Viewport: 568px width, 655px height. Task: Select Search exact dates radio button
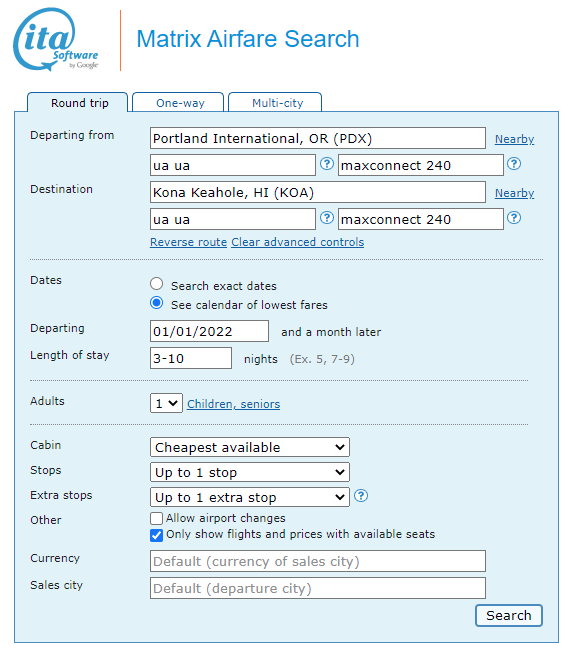point(157,284)
